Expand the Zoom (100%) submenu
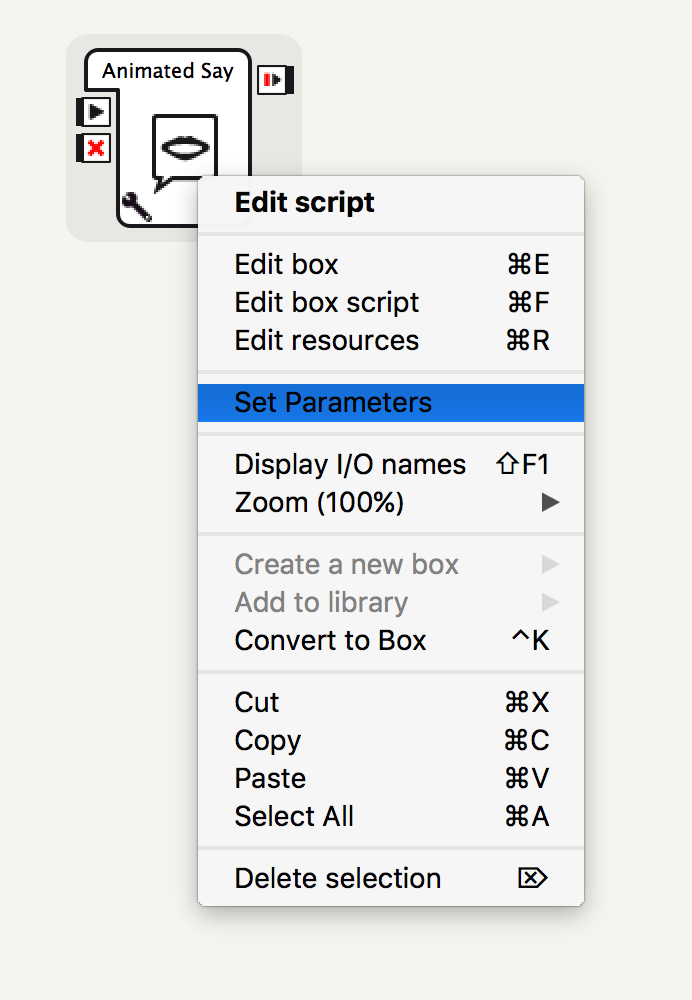The height and width of the screenshot is (1000, 692). [x=320, y=503]
